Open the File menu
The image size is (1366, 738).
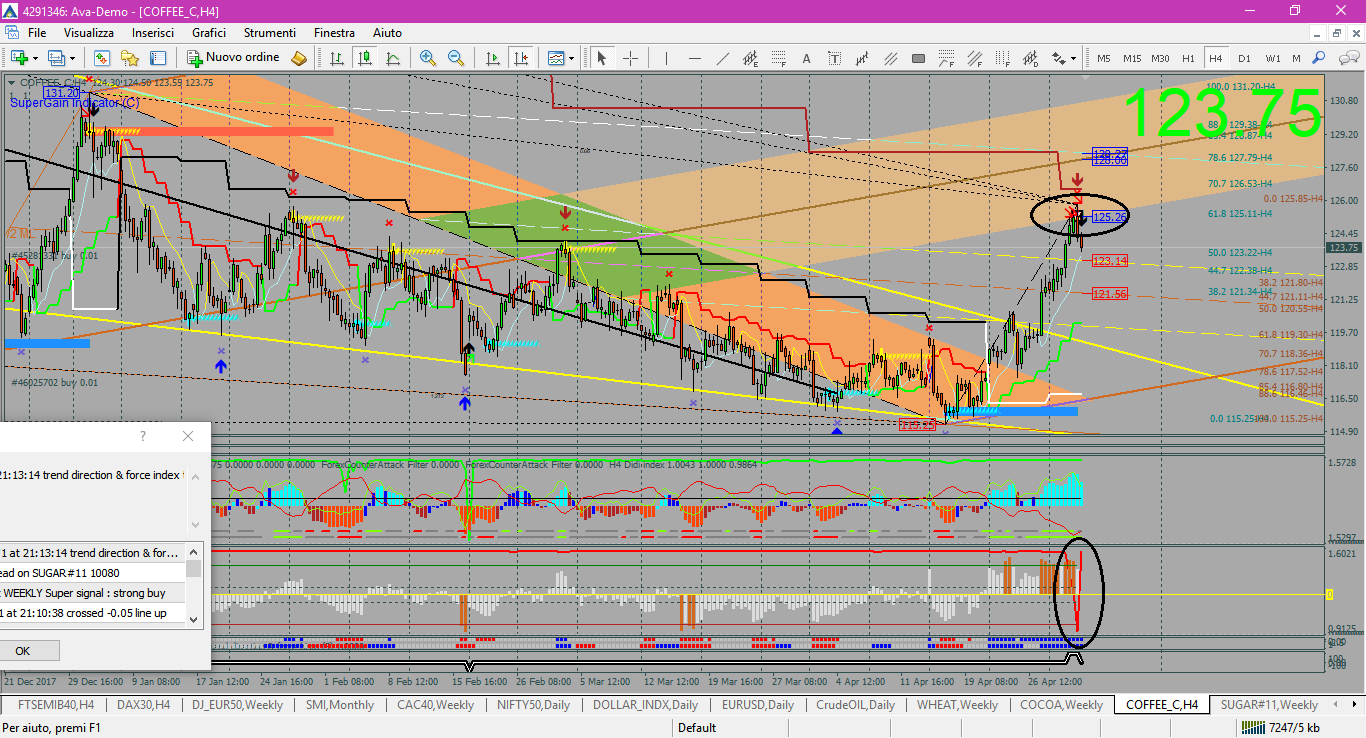pyautogui.click(x=37, y=33)
